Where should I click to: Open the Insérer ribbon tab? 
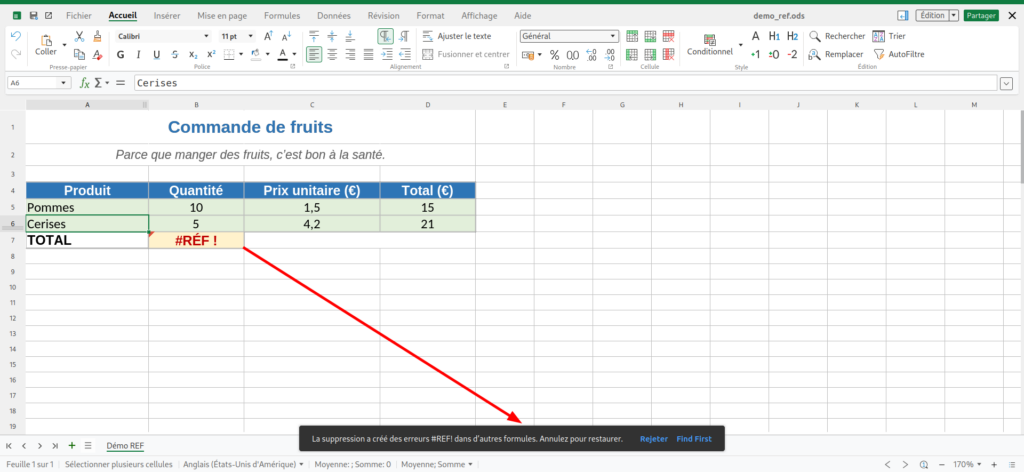coord(167,16)
